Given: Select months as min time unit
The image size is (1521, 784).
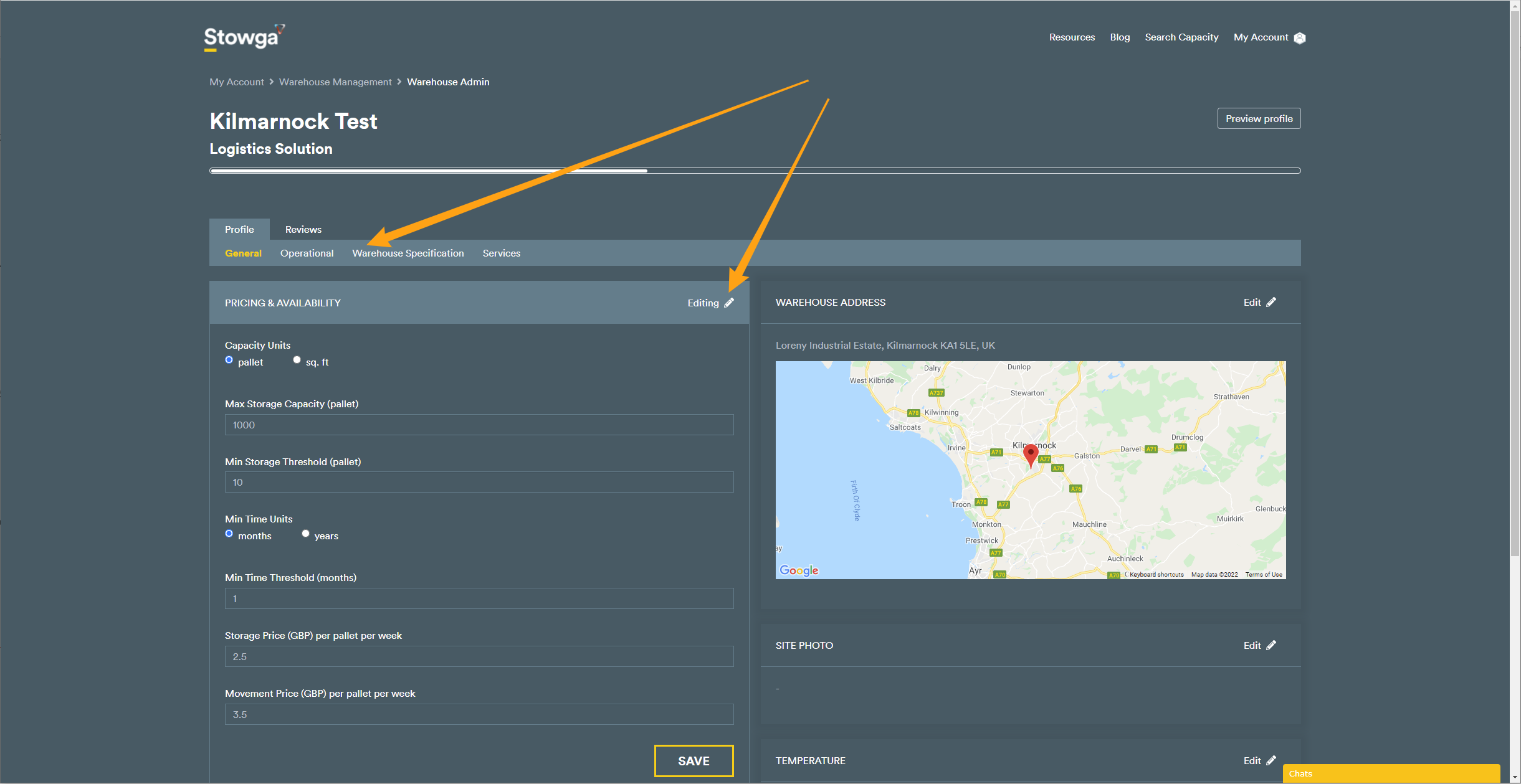Looking at the screenshot, I should pos(229,534).
